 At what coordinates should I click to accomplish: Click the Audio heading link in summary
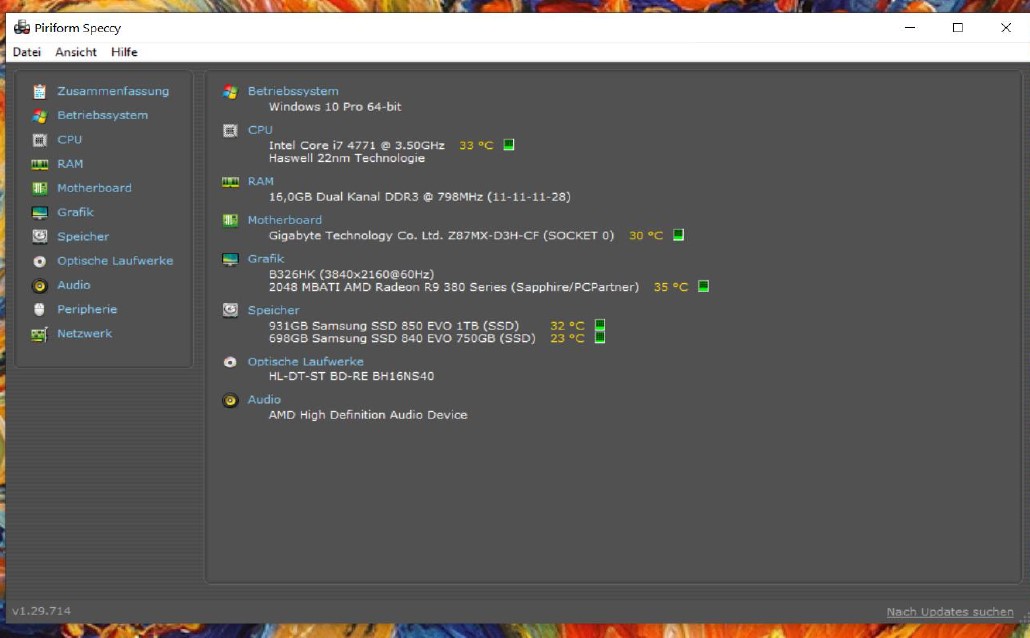(264, 399)
